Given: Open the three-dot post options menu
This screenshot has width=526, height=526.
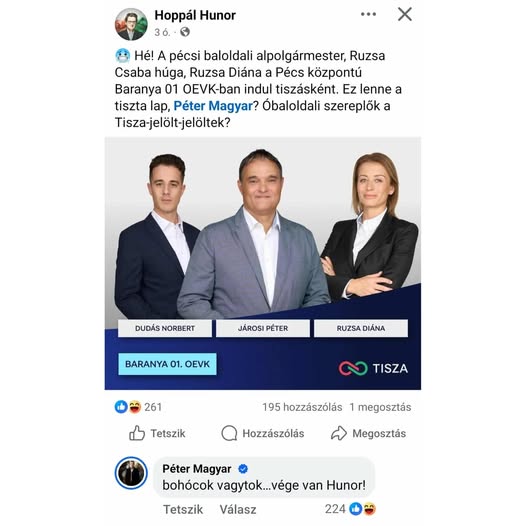Looking at the screenshot, I should 368,14.
